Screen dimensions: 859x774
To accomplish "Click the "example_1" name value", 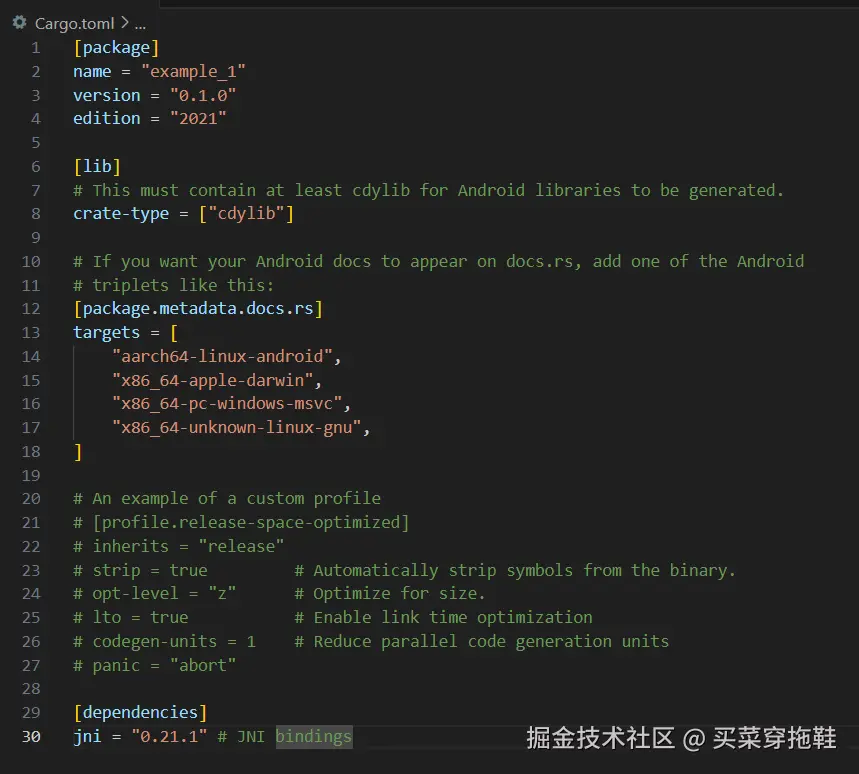I will [x=193, y=71].
